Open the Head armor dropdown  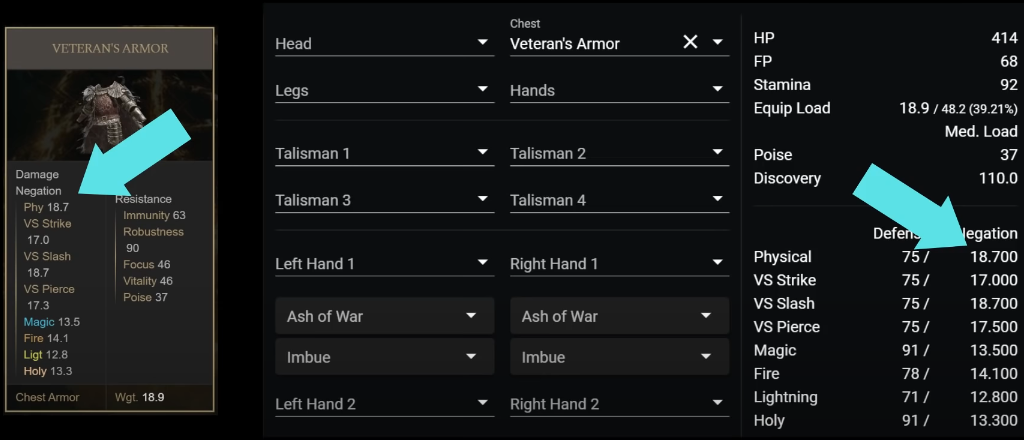tap(484, 43)
